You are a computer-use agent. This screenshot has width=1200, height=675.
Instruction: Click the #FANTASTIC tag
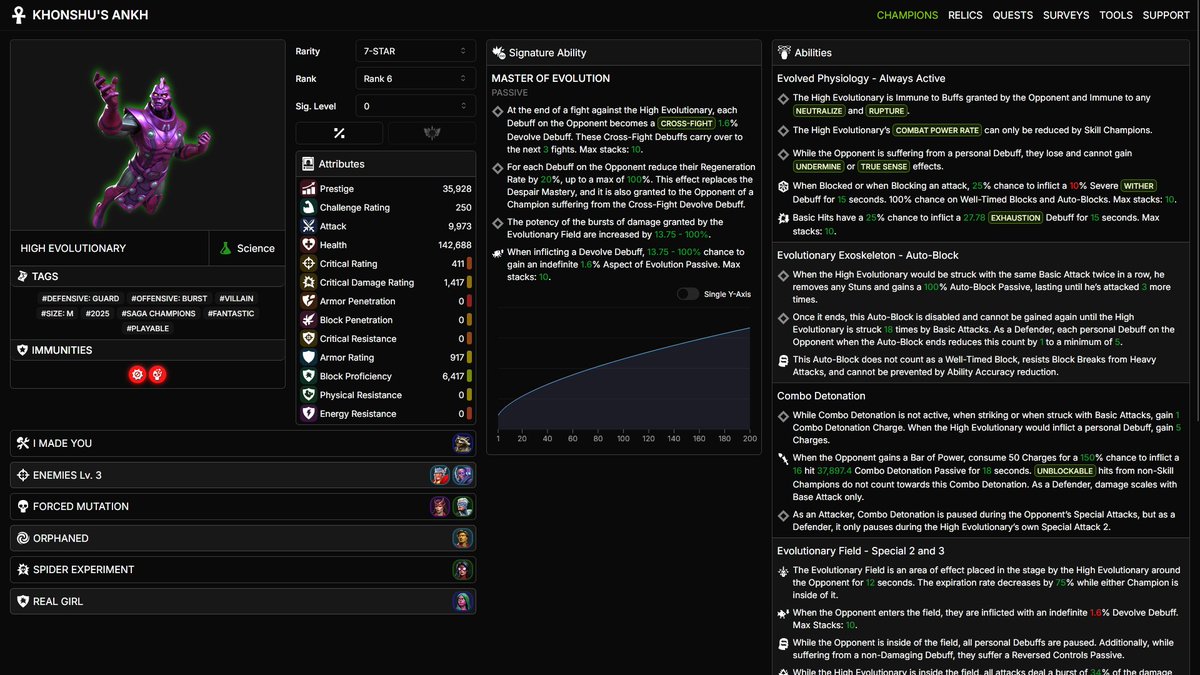click(x=231, y=313)
